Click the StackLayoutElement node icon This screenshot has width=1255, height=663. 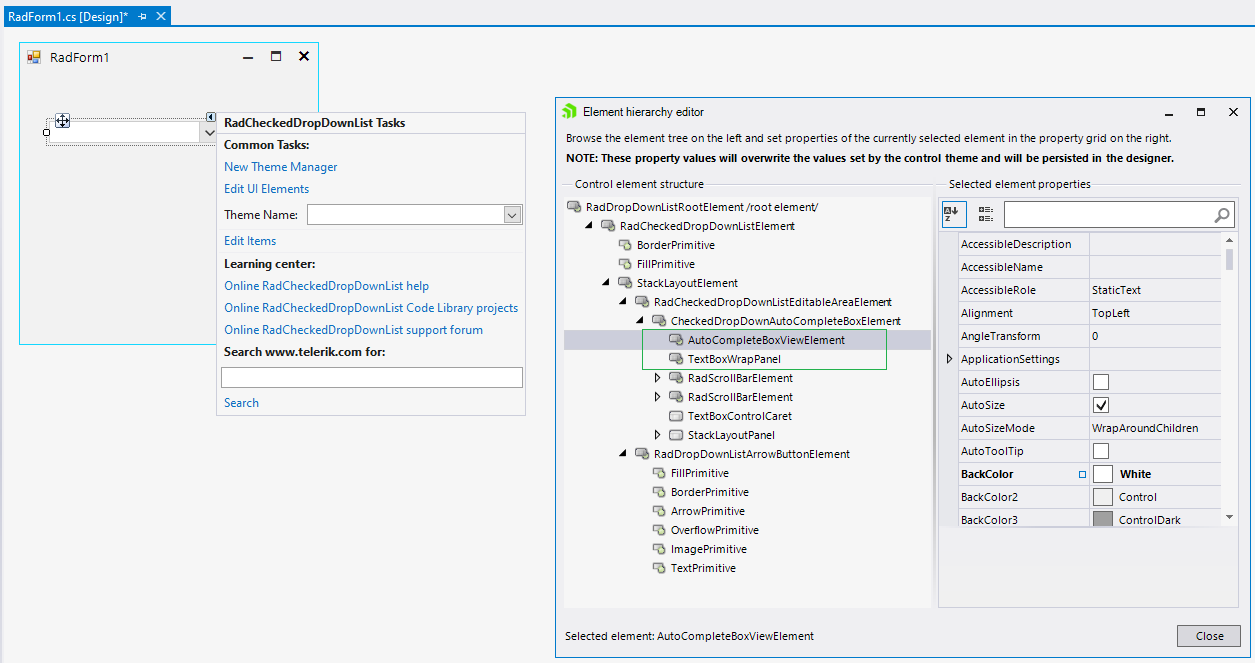coord(625,283)
